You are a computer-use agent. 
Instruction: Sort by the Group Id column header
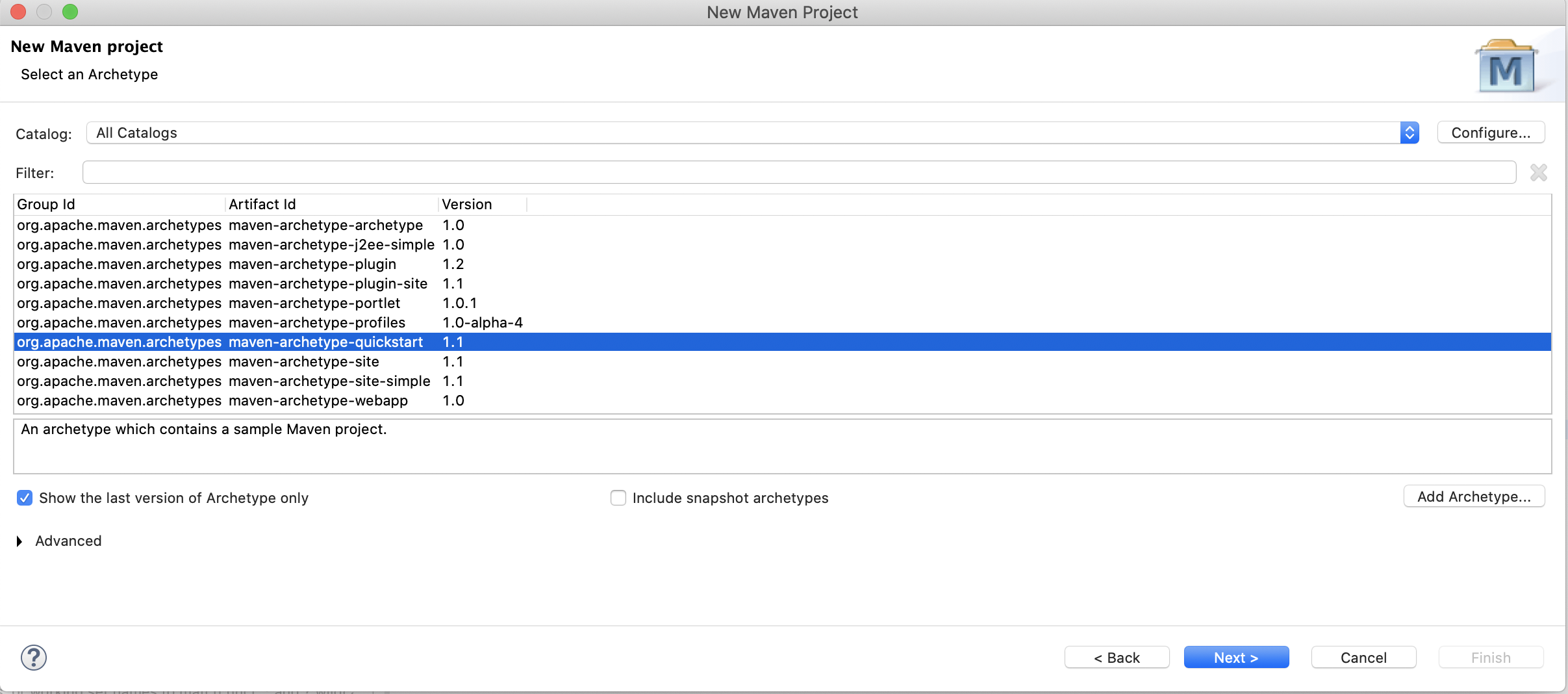(120, 205)
